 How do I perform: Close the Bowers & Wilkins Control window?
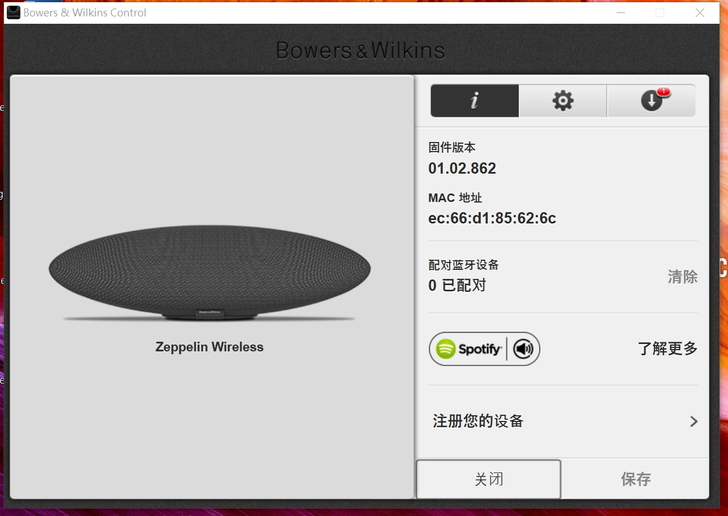tap(700, 13)
